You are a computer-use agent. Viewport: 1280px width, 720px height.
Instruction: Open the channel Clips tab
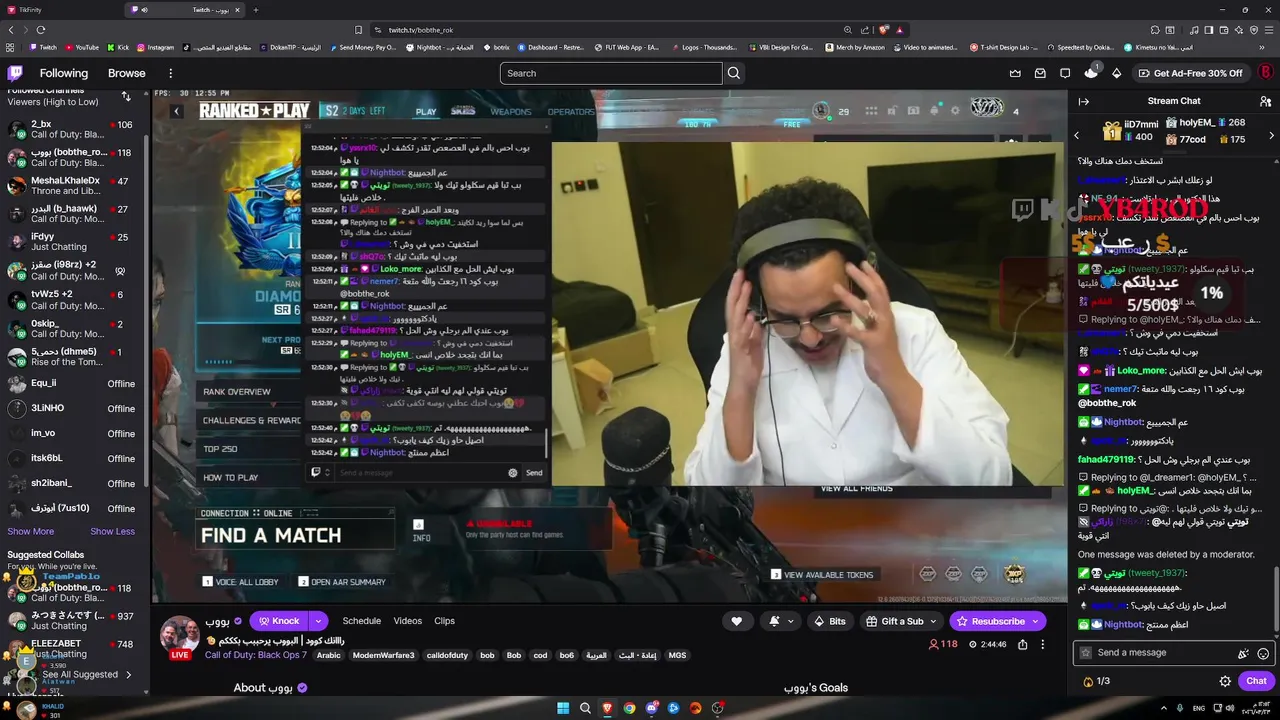tap(444, 621)
